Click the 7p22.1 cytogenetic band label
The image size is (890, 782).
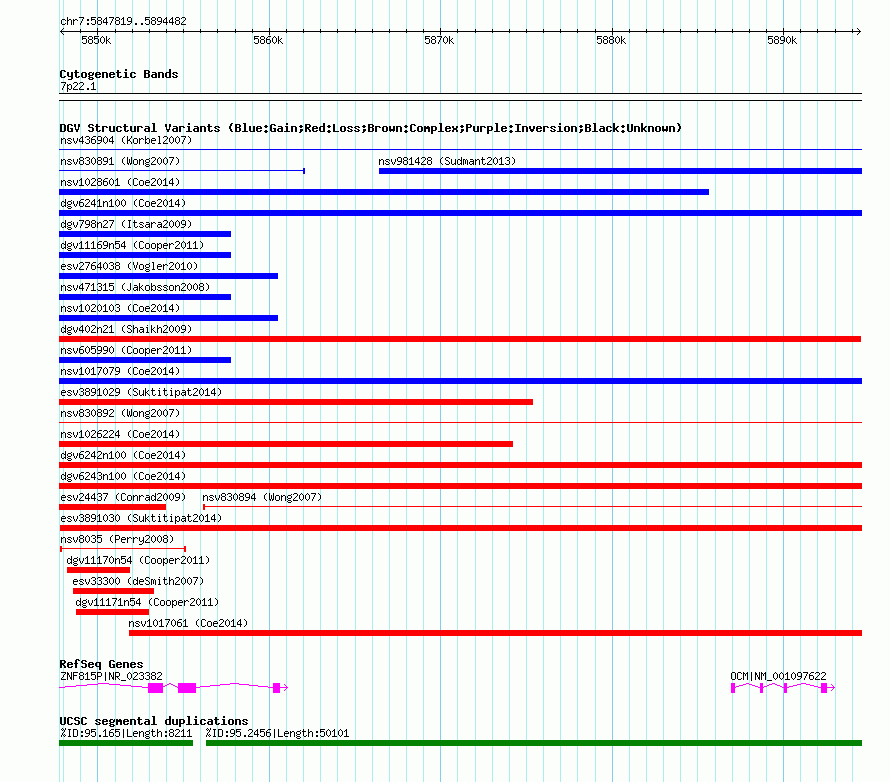[78, 86]
